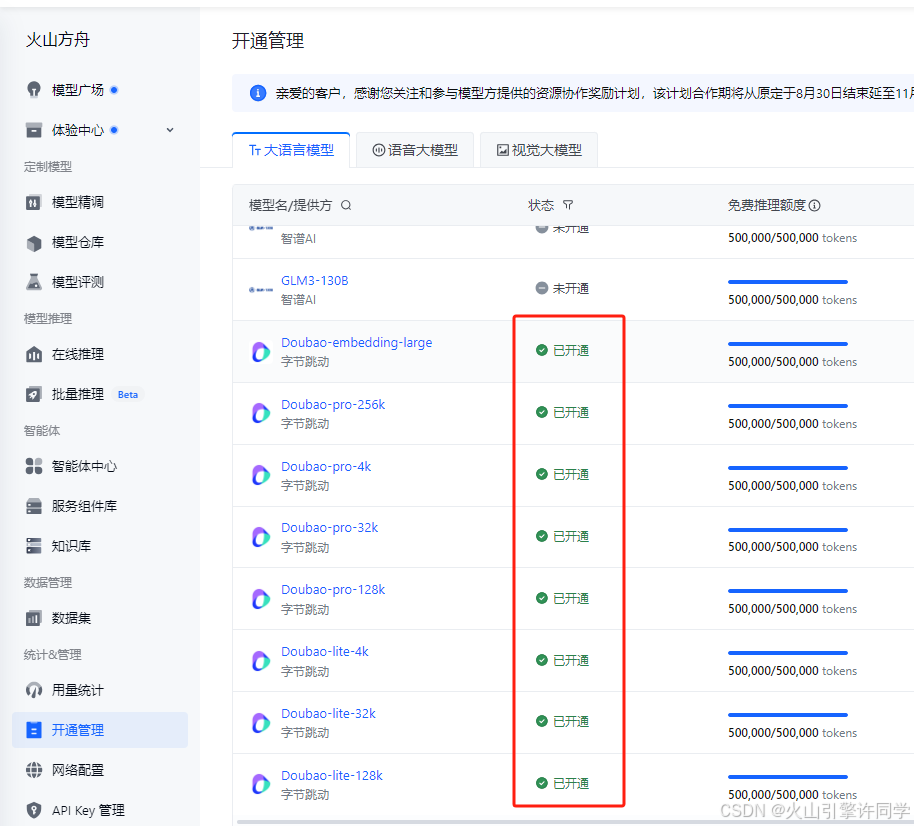Open the 模型精调 menu item
This screenshot has height=826, width=914.
point(78,202)
